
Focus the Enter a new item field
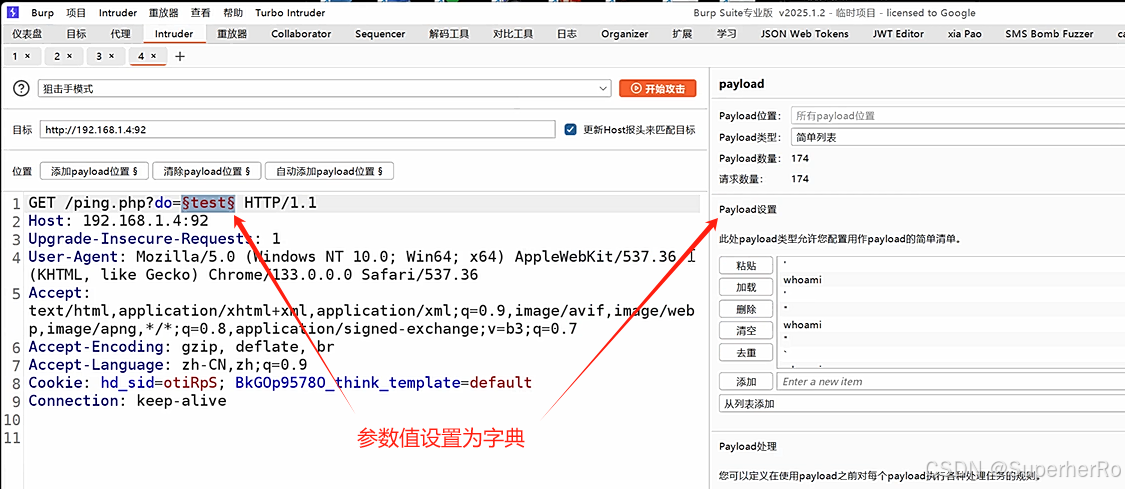point(951,381)
